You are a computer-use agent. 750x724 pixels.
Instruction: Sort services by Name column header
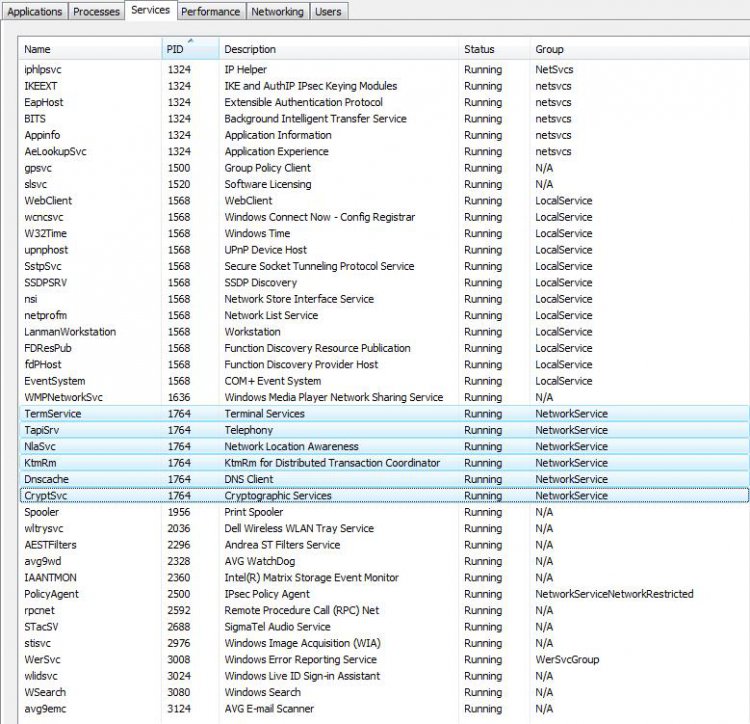point(89,49)
